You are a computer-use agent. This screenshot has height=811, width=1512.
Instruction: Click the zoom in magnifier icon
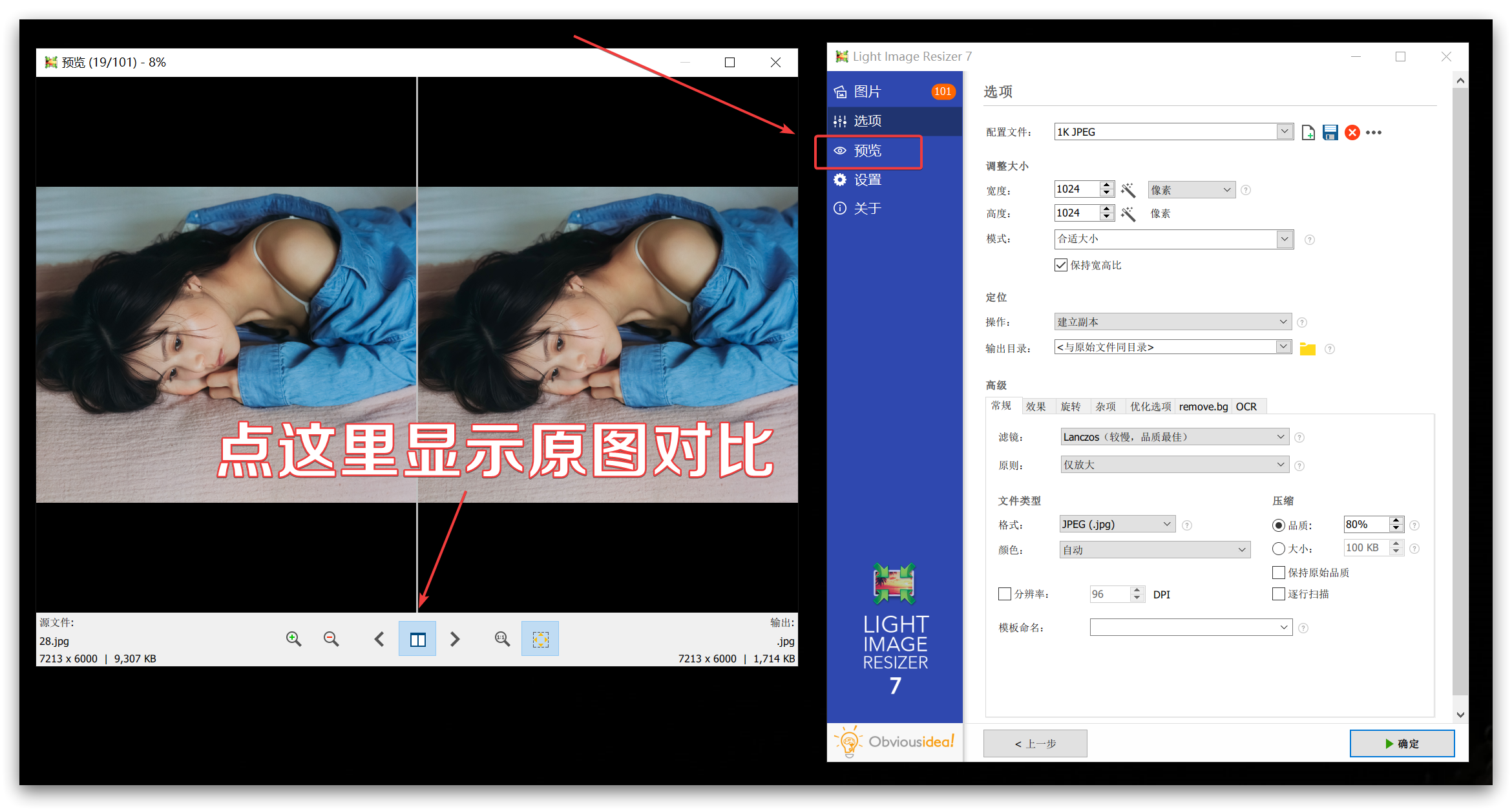(293, 639)
